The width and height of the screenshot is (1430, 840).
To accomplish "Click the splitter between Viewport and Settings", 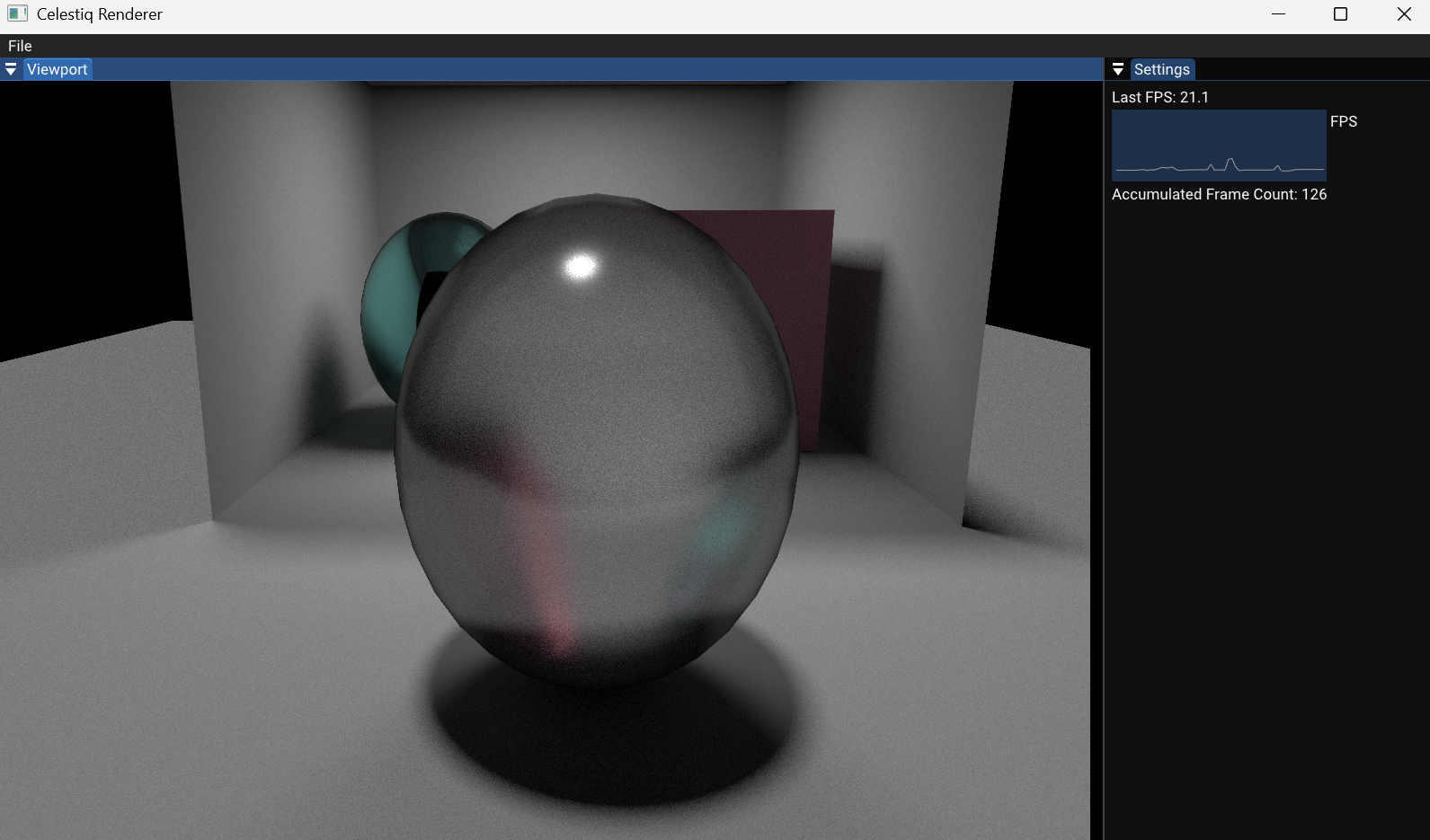I will pos(1103,449).
